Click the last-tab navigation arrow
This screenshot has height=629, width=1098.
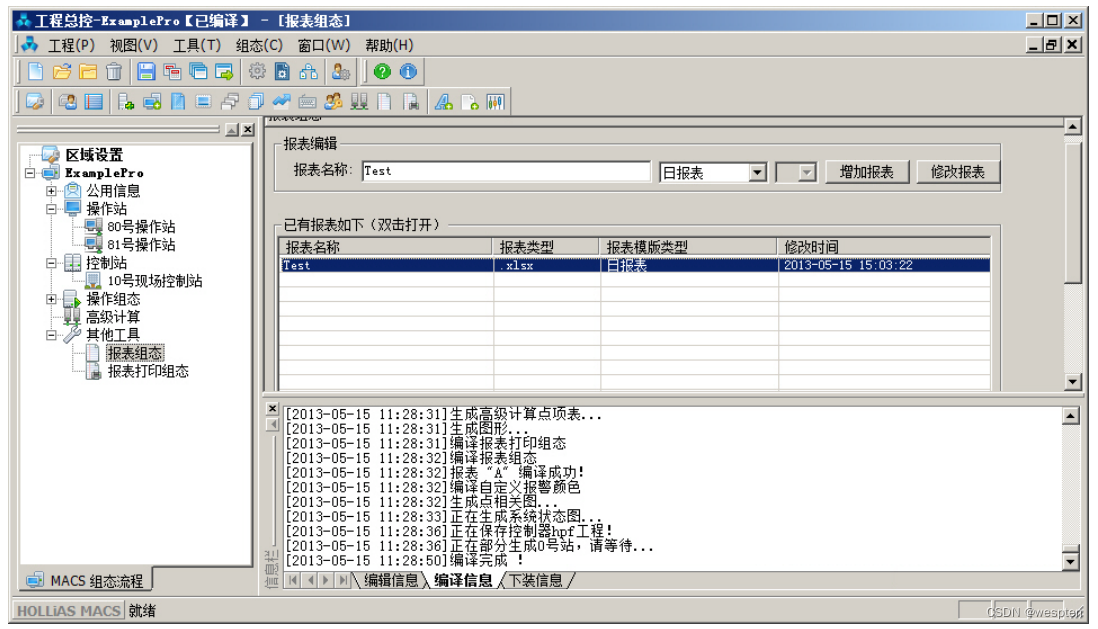click(x=342, y=580)
